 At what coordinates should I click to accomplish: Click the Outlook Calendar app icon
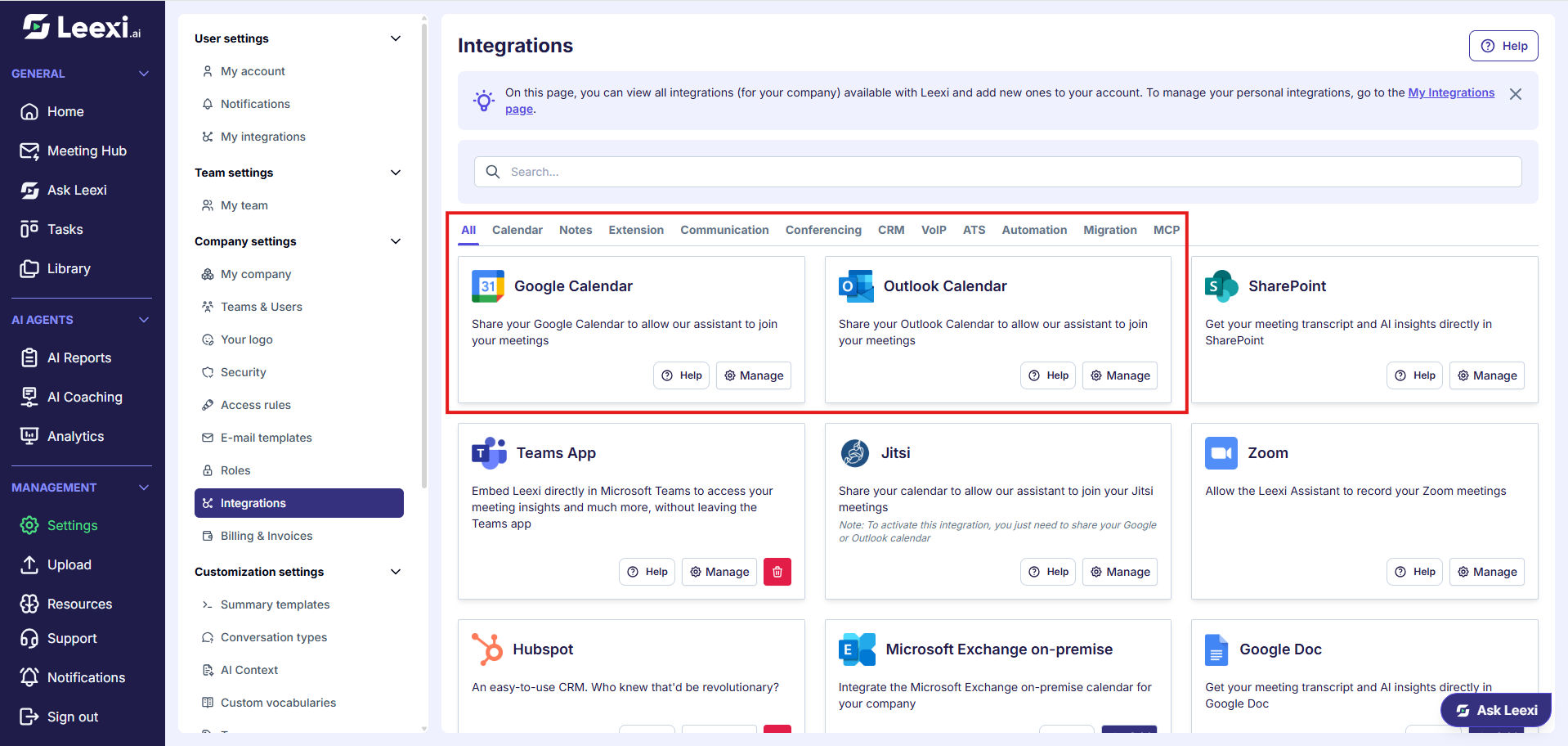[856, 286]
